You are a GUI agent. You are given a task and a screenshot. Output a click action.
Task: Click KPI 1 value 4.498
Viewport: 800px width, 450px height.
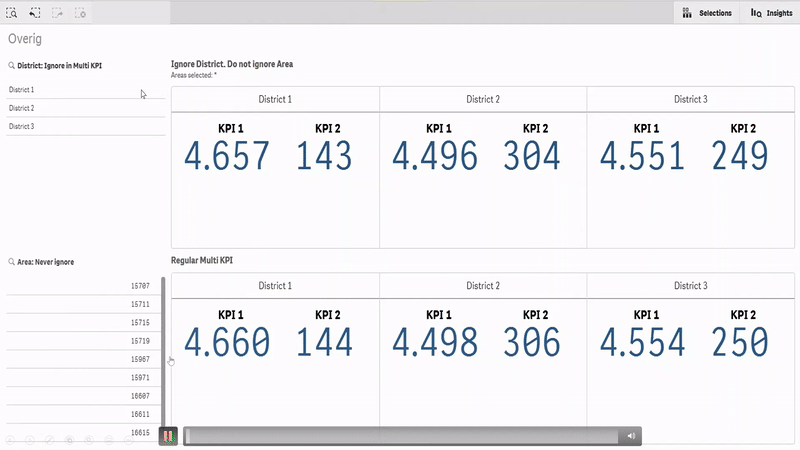(435, 342)
